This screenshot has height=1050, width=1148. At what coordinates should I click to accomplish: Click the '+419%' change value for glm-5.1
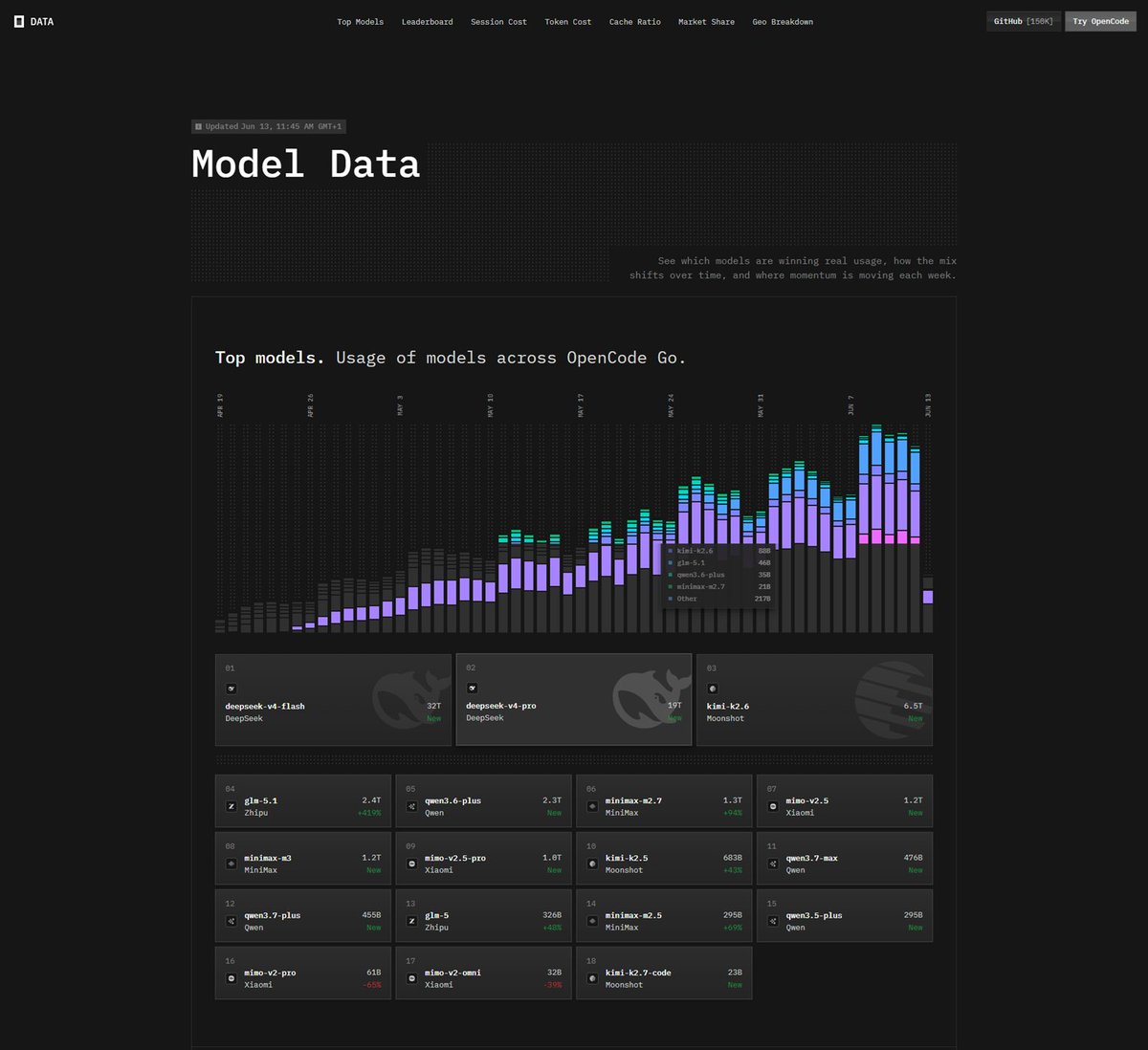[x=369, y=813]
